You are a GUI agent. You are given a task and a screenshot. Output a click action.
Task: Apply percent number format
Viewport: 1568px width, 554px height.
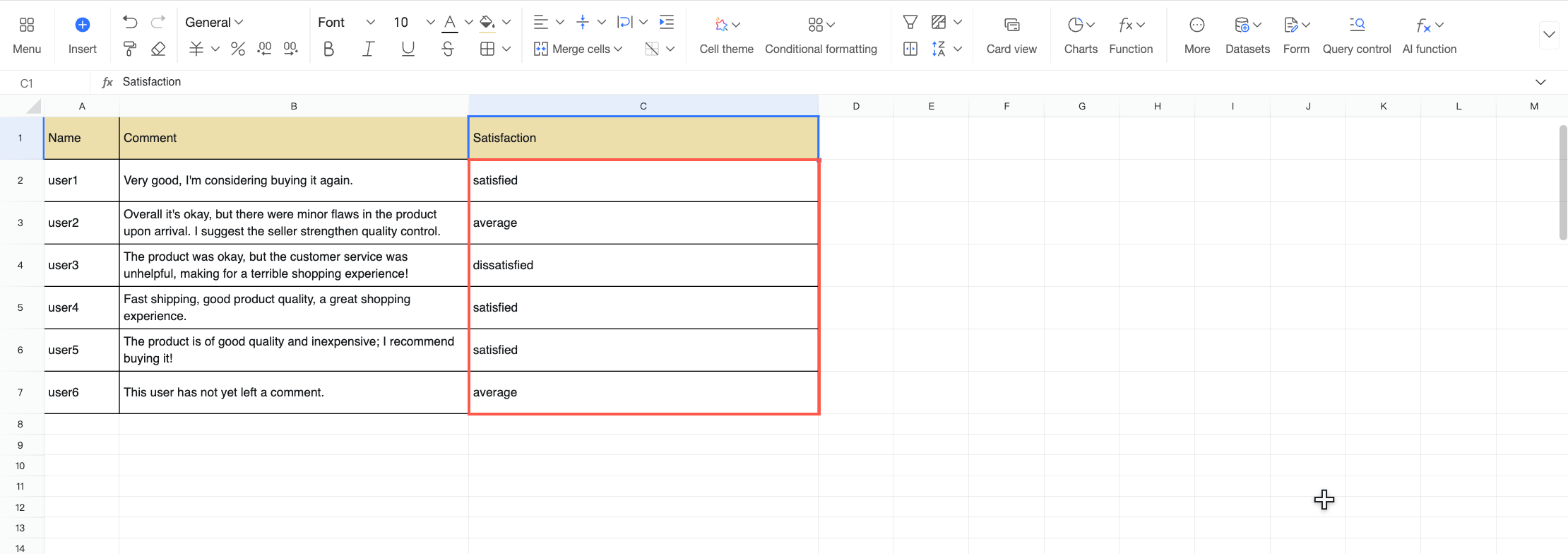pyautogui.click(x=238, y=49)
